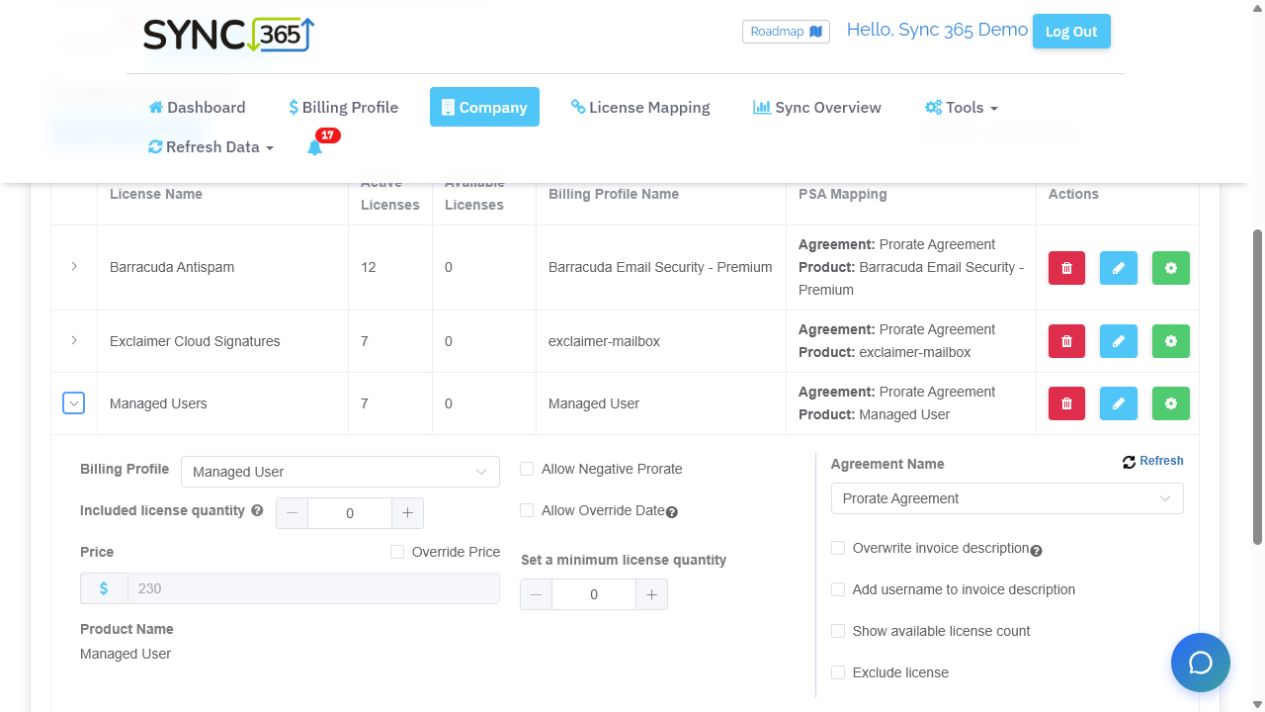Click the PSA Mapping column header
Screen dimensions: 1265x712
(842, 194)
